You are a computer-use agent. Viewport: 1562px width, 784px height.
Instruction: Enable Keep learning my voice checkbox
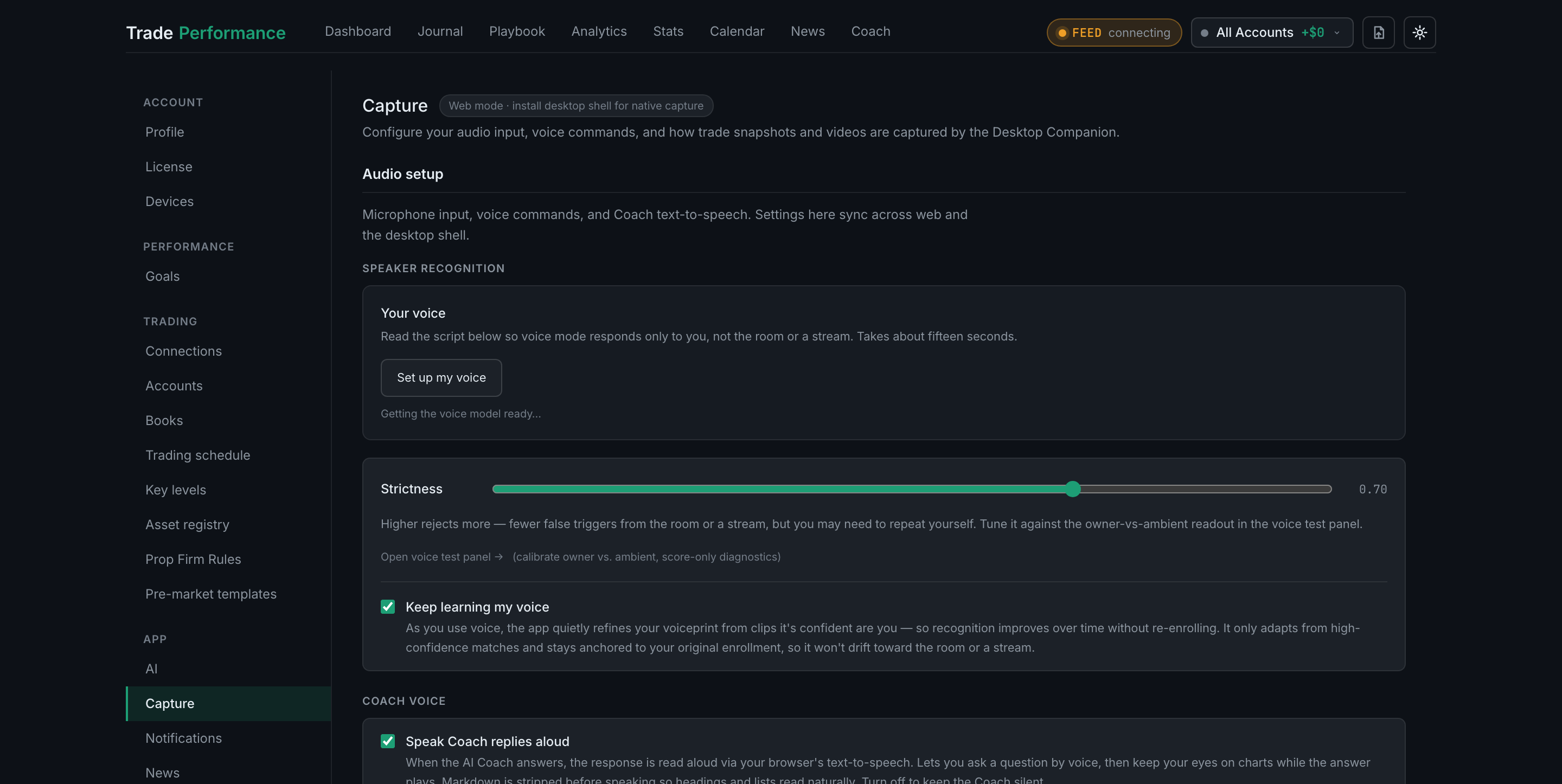387,607
